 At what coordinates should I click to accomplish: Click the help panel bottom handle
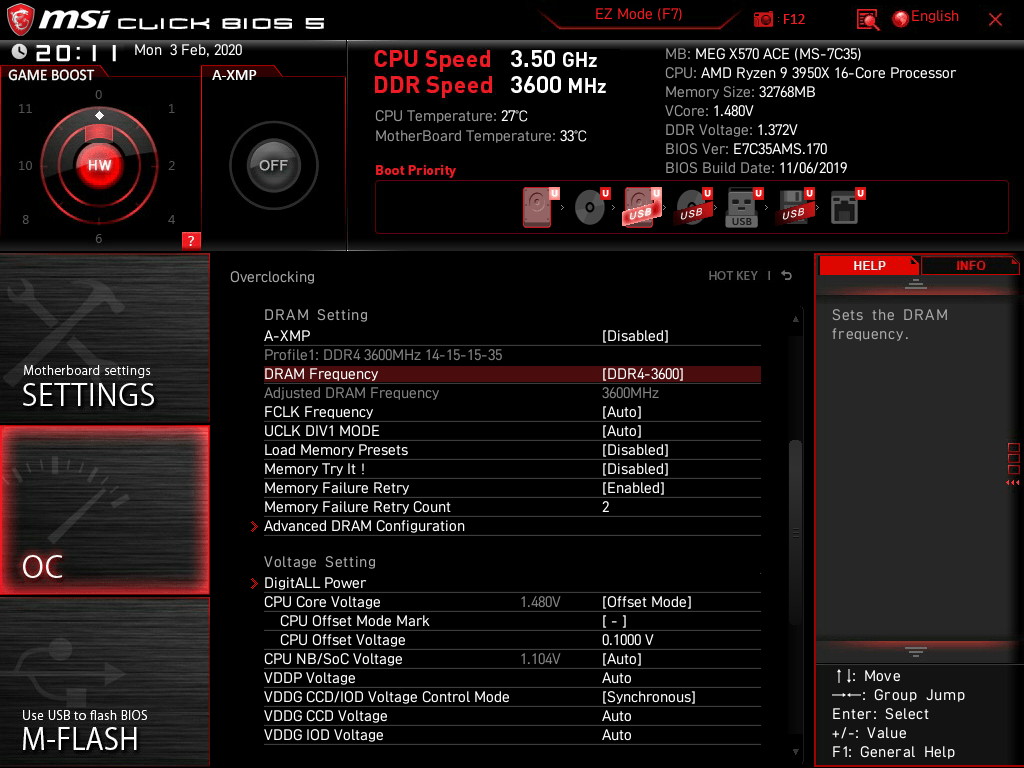pyautogui.click(x=916, y=651)
